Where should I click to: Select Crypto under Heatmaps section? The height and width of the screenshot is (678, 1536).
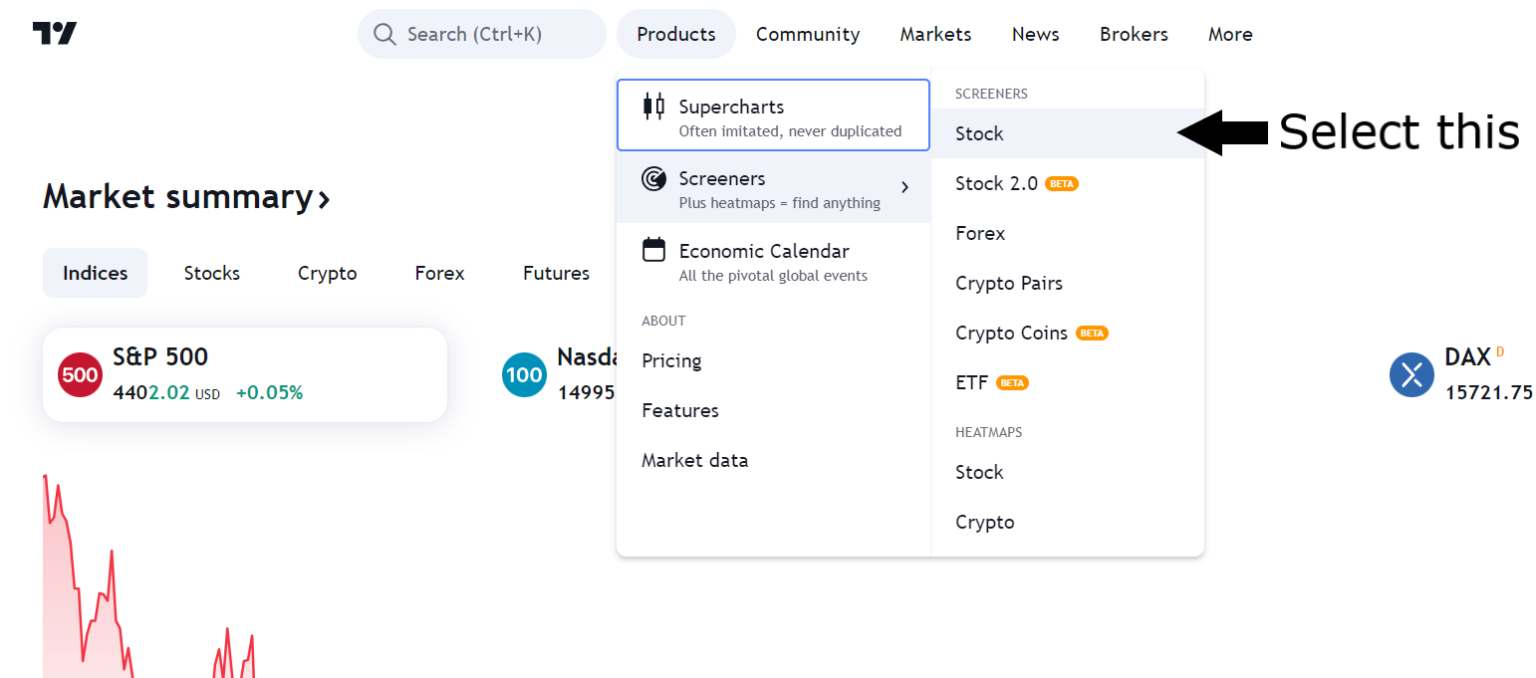(984, 522)
